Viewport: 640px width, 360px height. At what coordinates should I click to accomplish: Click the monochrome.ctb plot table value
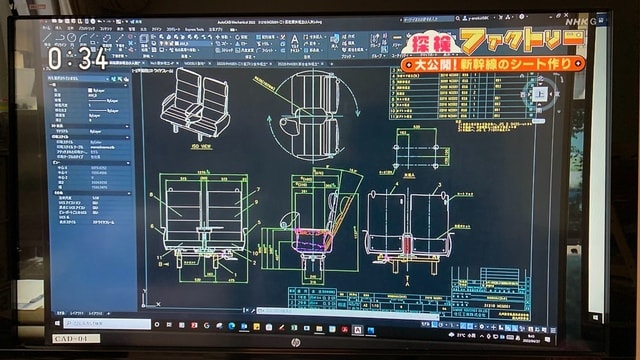tap(102, 147)
